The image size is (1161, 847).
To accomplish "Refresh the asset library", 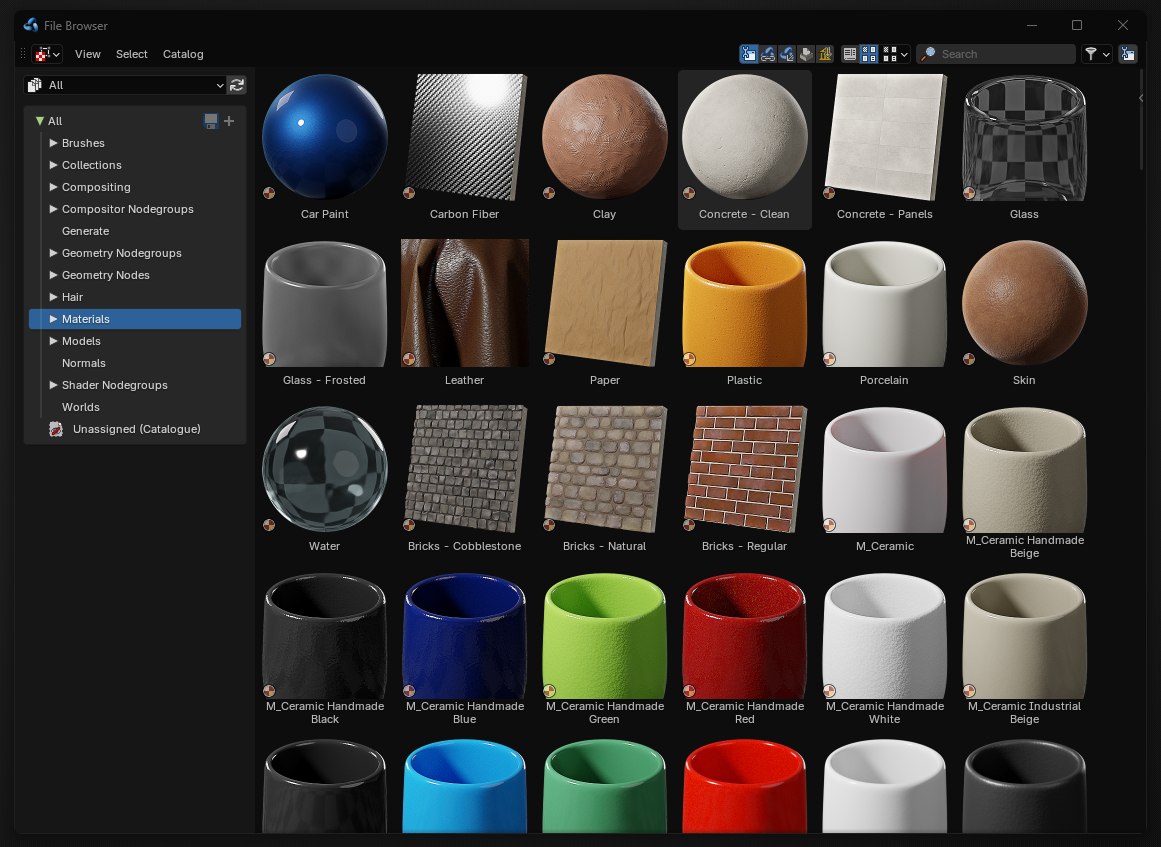I will [237, 85].
